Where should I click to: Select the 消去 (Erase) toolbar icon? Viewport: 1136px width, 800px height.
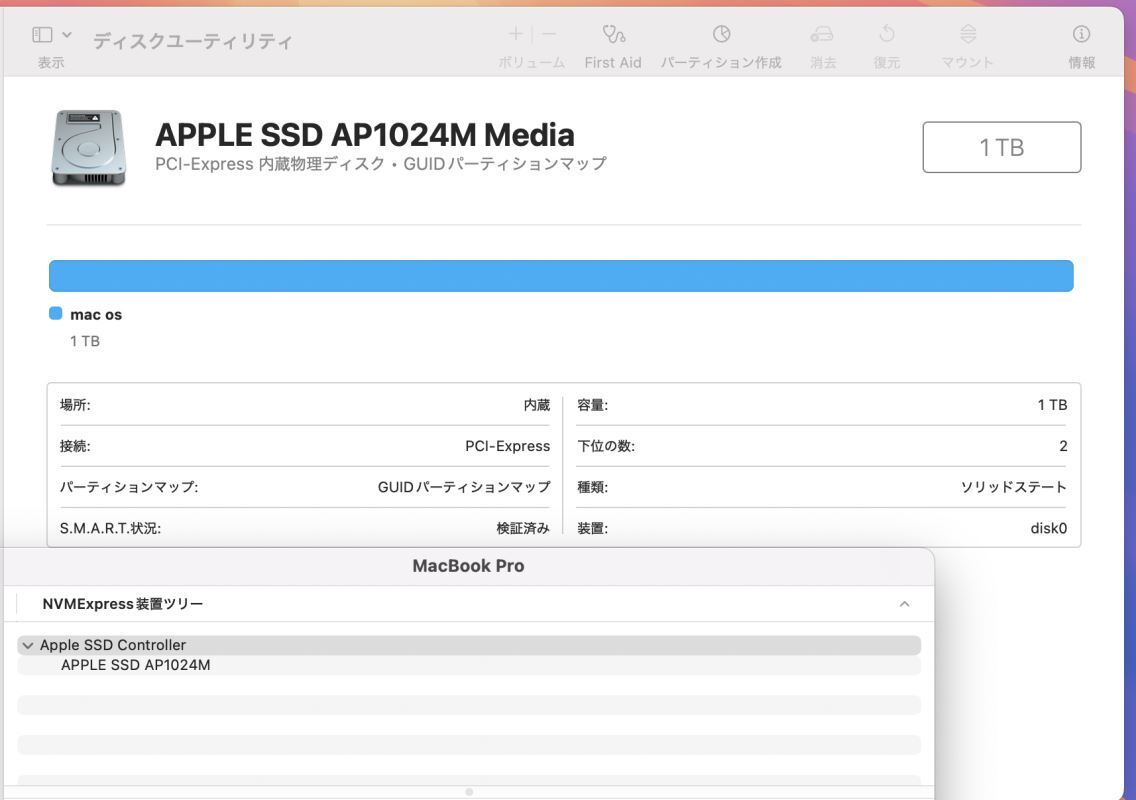(822, 38)
